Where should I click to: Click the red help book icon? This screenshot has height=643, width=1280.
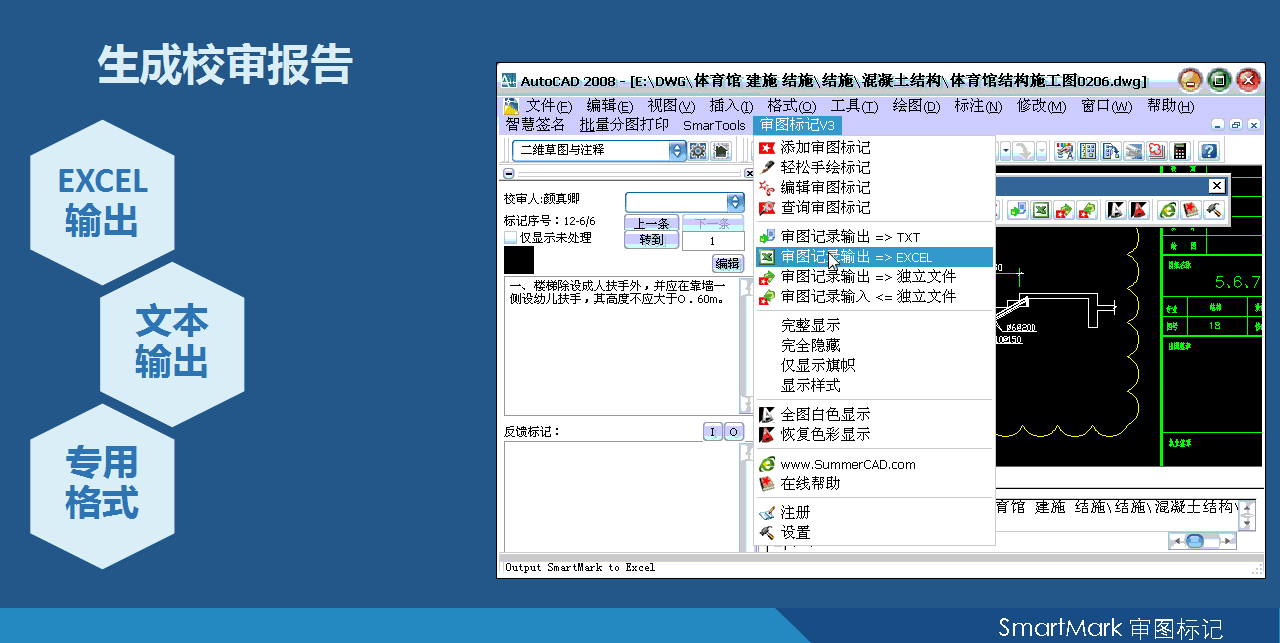click(1190, 210)
